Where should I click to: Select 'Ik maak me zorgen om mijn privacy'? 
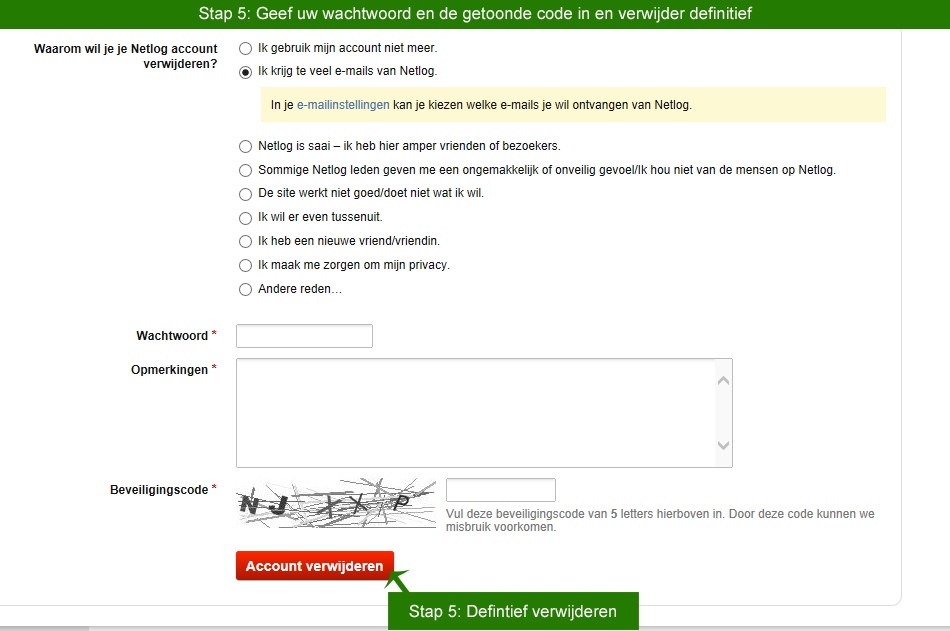[x=245, y=265]
